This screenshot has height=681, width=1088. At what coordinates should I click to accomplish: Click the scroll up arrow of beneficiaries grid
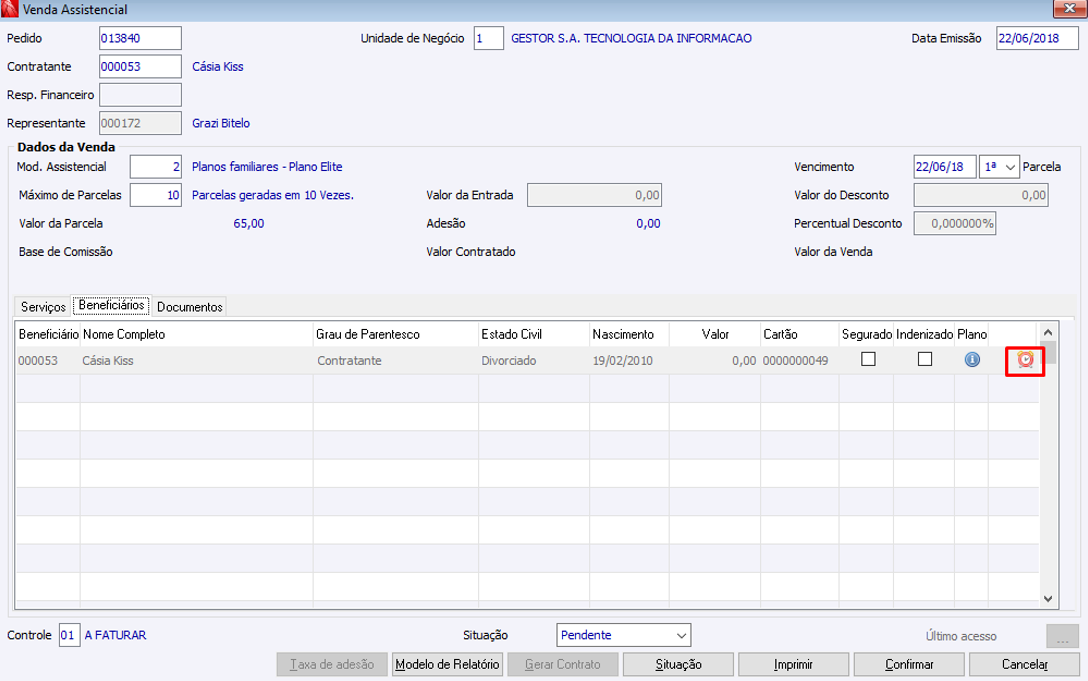pyautogui.click(x=1048, y=333)
